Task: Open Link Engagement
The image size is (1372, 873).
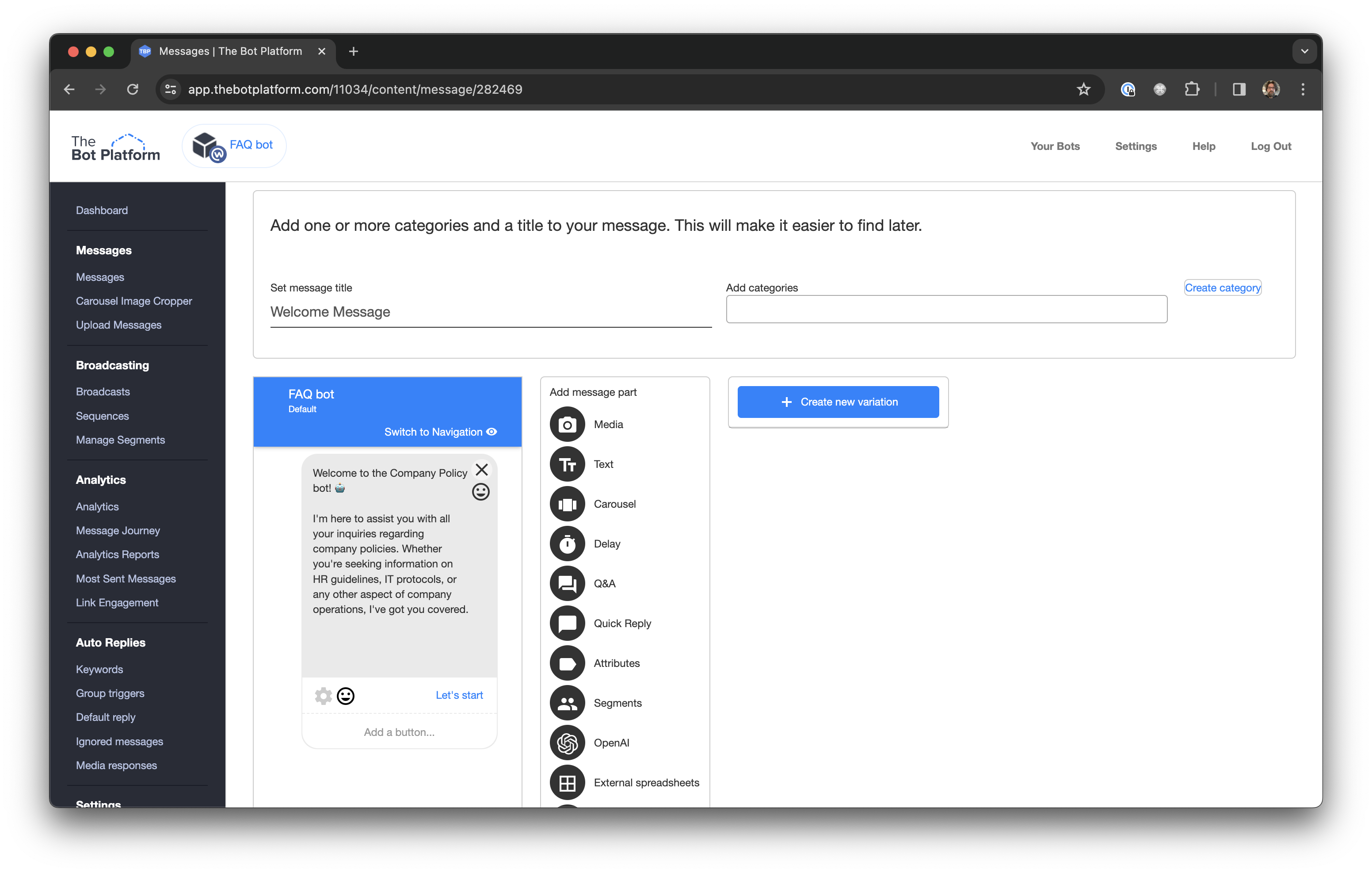Action: (x=117, y=603)
